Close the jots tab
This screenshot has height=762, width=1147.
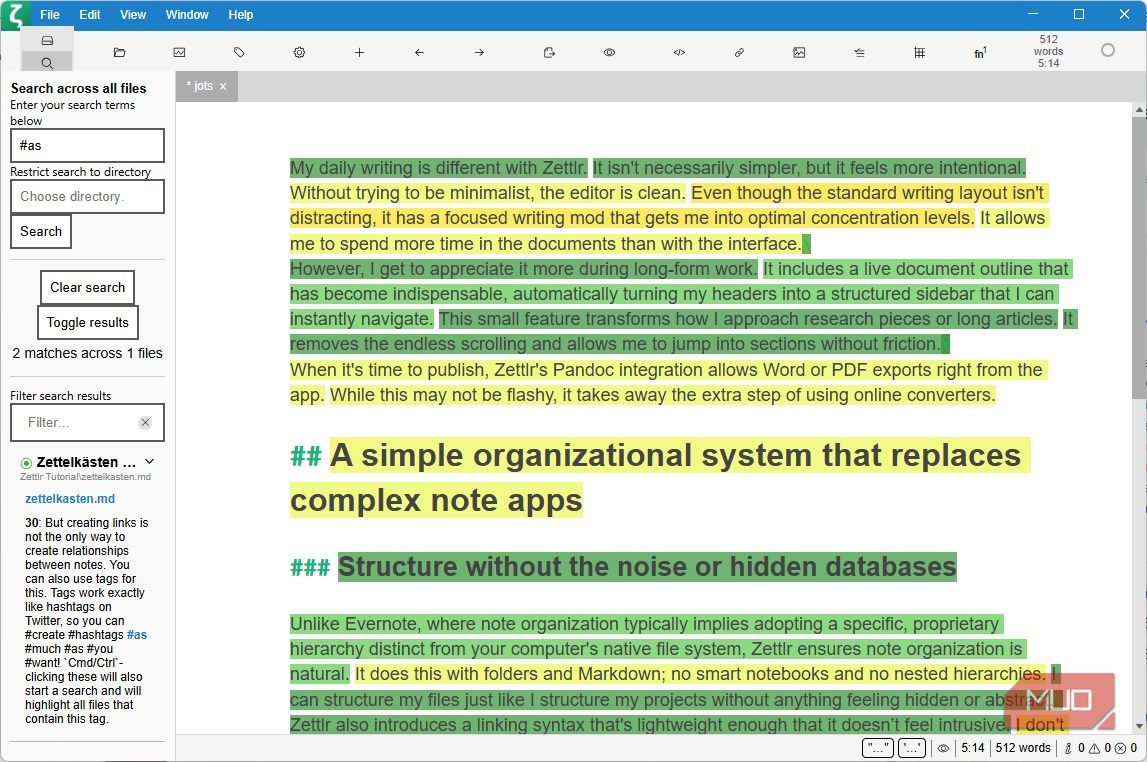[x=223, y=86]
